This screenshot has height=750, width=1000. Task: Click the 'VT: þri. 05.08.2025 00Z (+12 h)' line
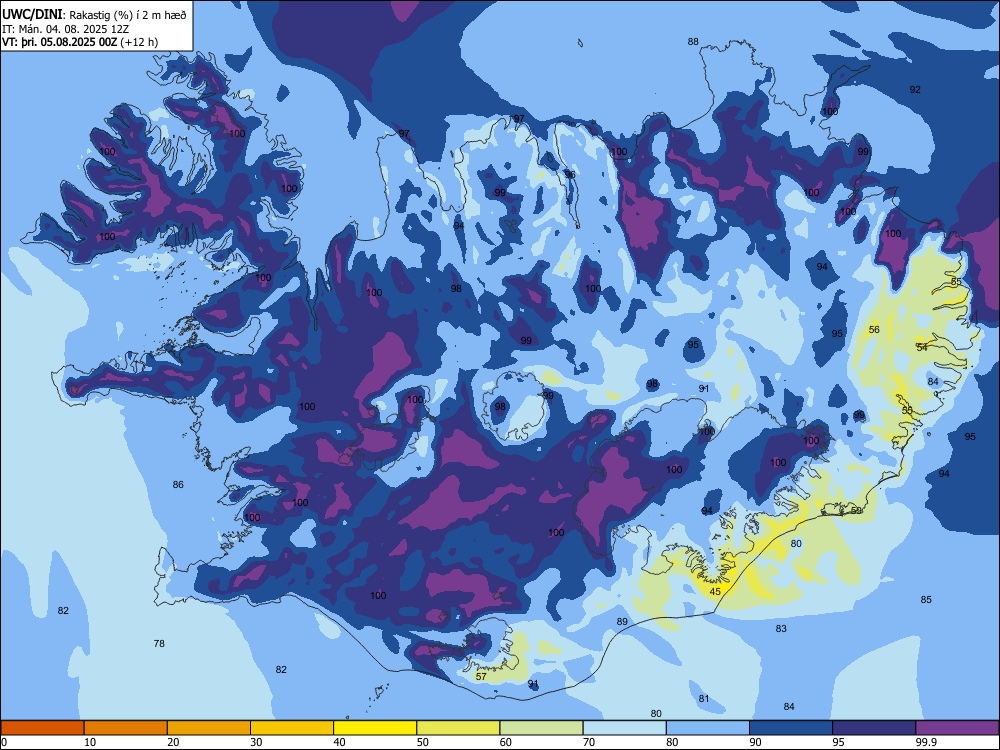click(x=80, y=42)
